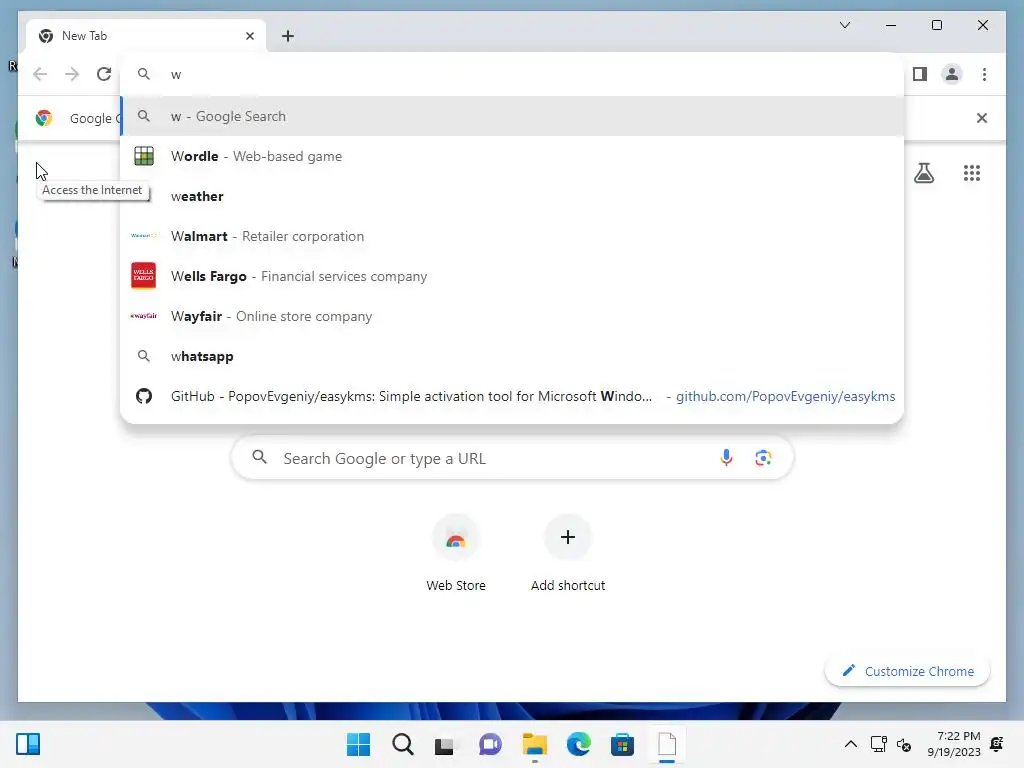Screen dimensions: 1024x768
Task: Reload the current page
Action: [104, 74]
